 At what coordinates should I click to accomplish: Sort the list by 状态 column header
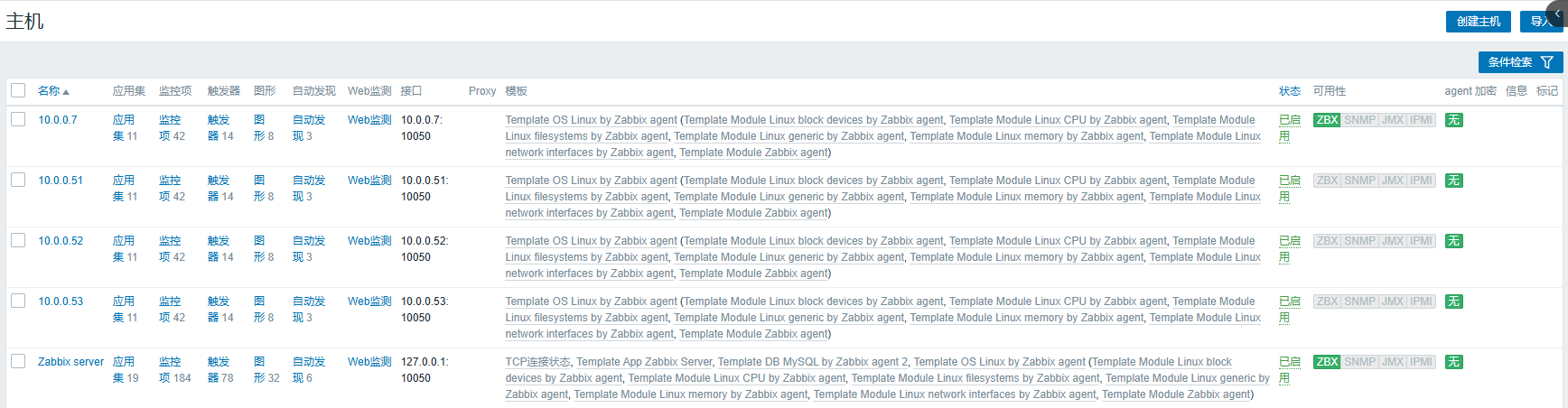[x=1290, y=91]
